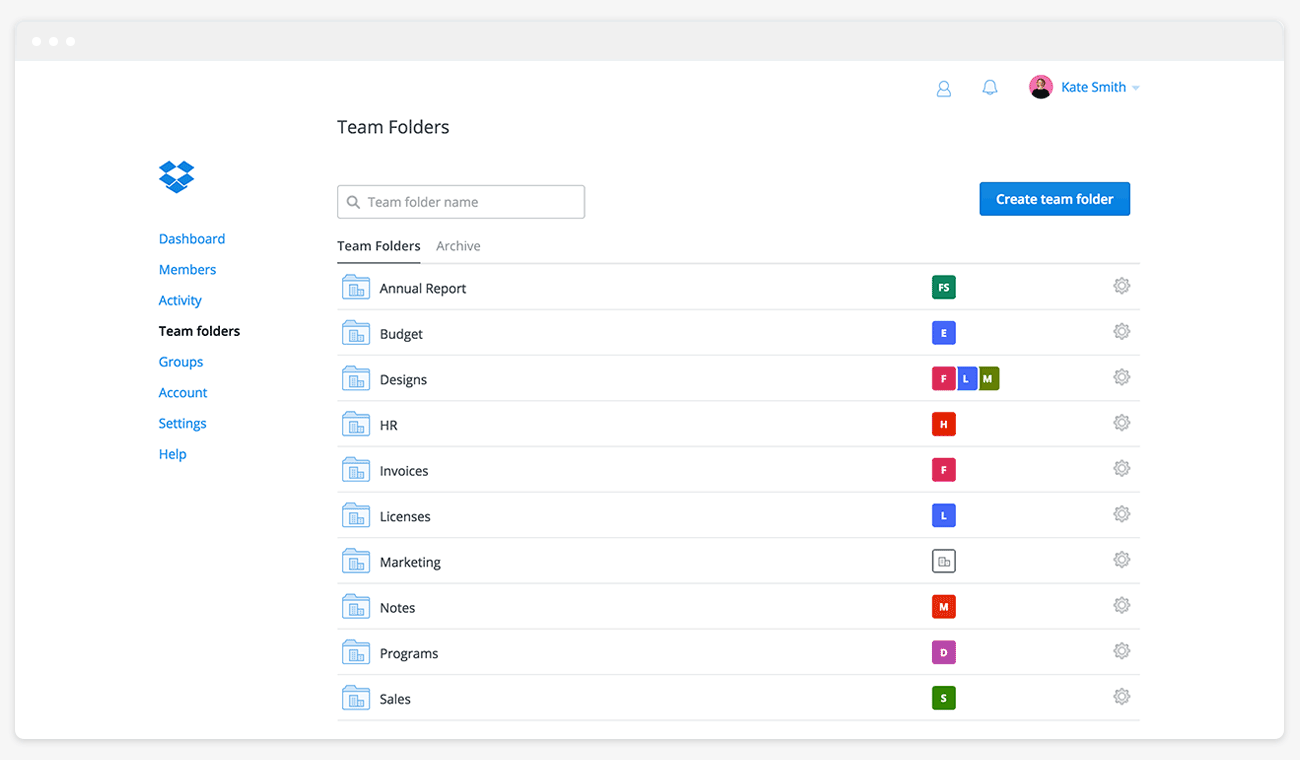Open the Members sidebar link
Image resolution: width=1300 pixels, height=760 pixels.
[x=187, y=270]
